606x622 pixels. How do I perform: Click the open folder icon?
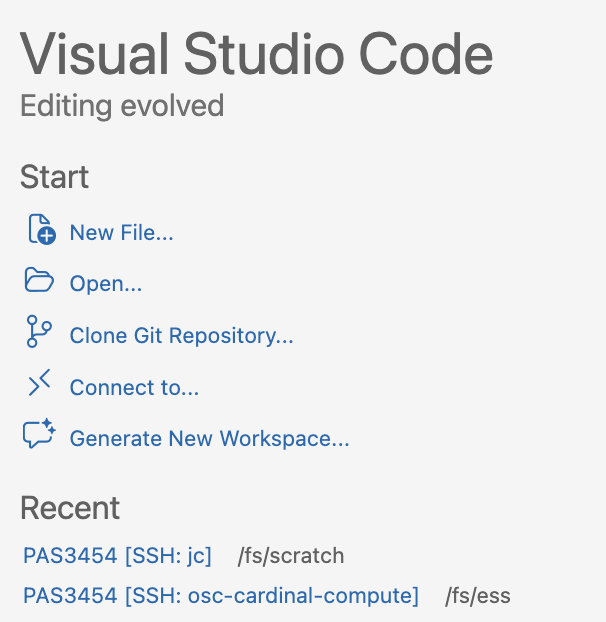(x=39, y=280)
